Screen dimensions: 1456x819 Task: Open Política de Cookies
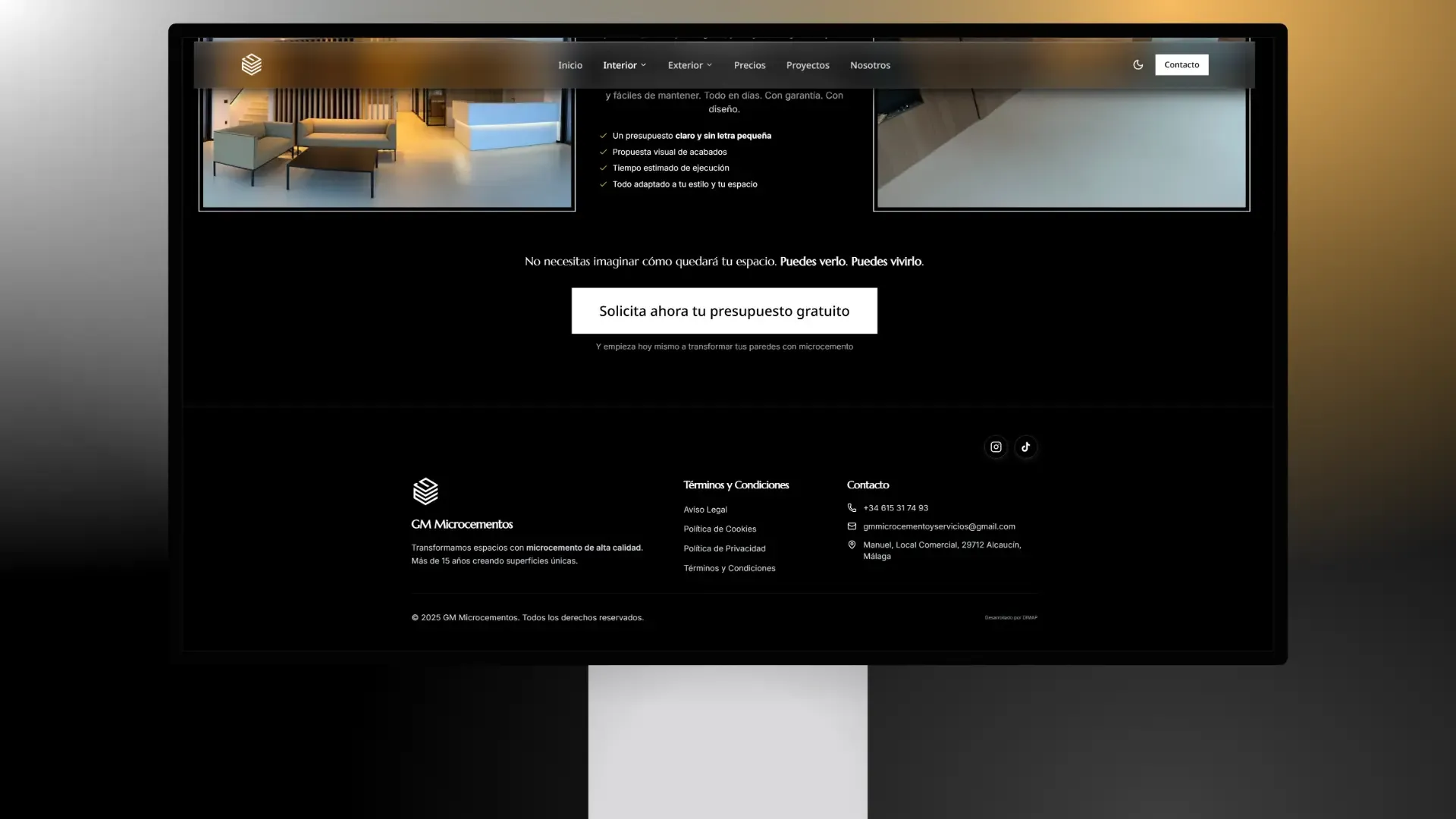[x=719, y=529]
